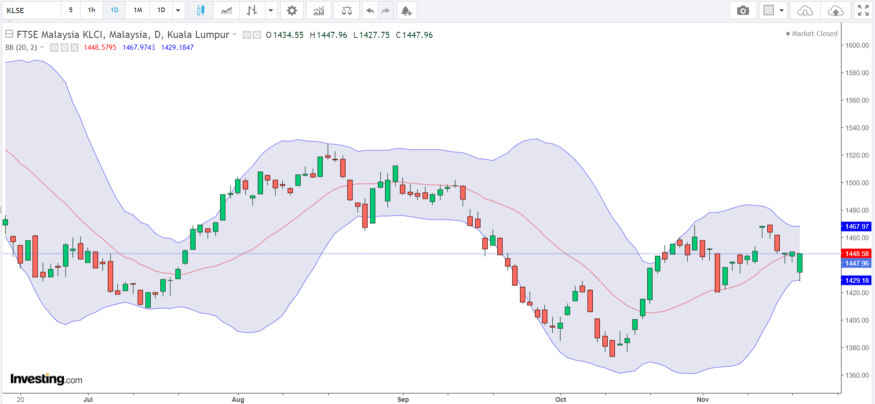Click the KLSE symbol search field
875x404 pixels.
30,10
